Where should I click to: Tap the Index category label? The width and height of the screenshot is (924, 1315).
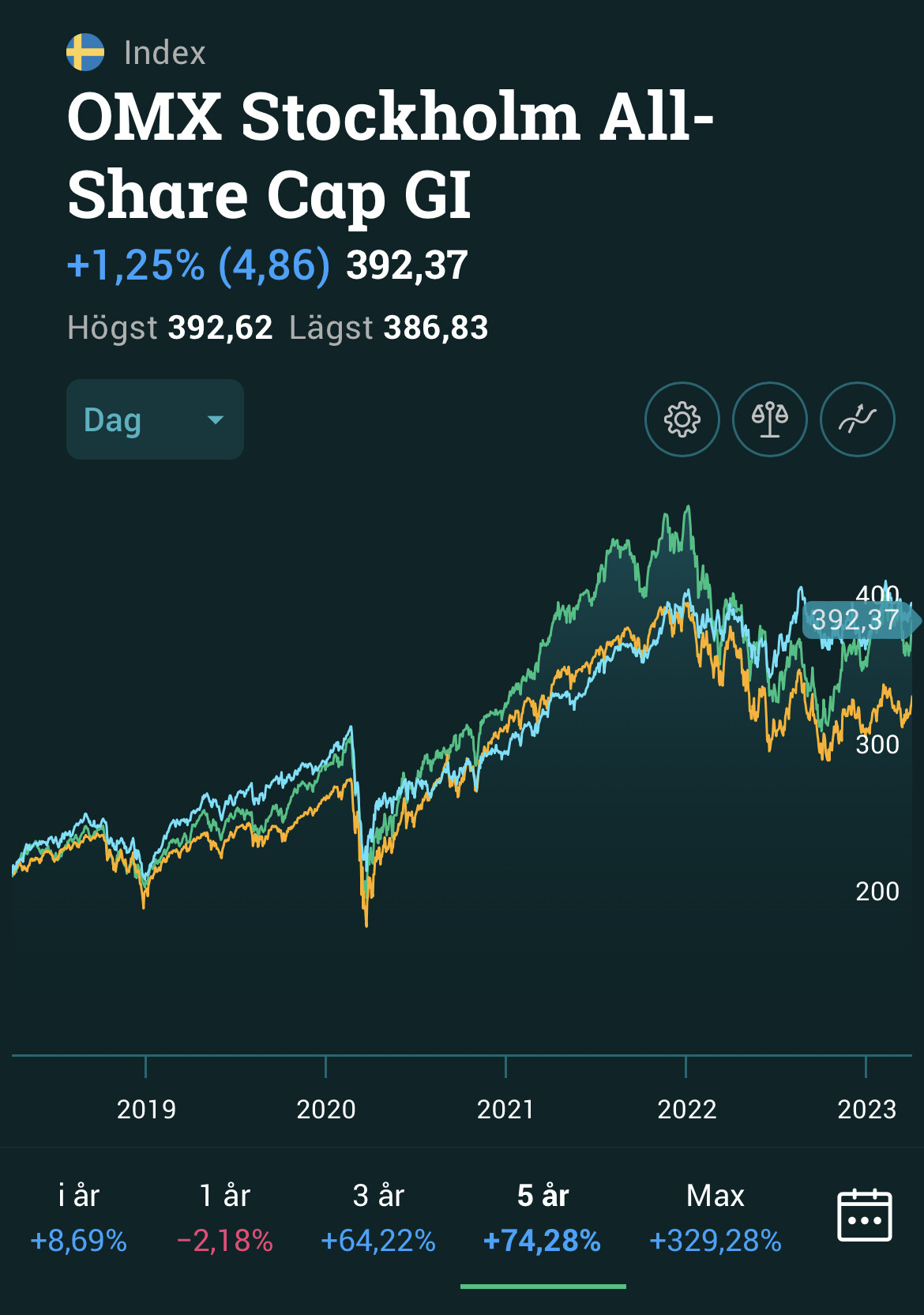(164, 53)
